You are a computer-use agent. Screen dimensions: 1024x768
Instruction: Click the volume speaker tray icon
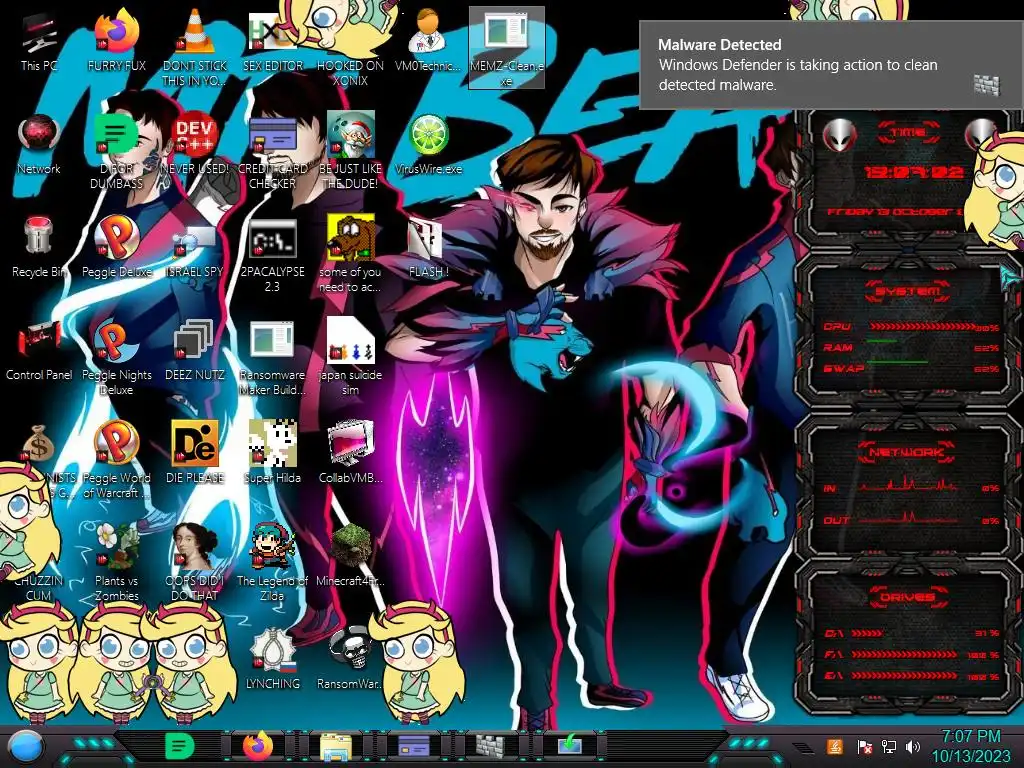click(913, 747)
